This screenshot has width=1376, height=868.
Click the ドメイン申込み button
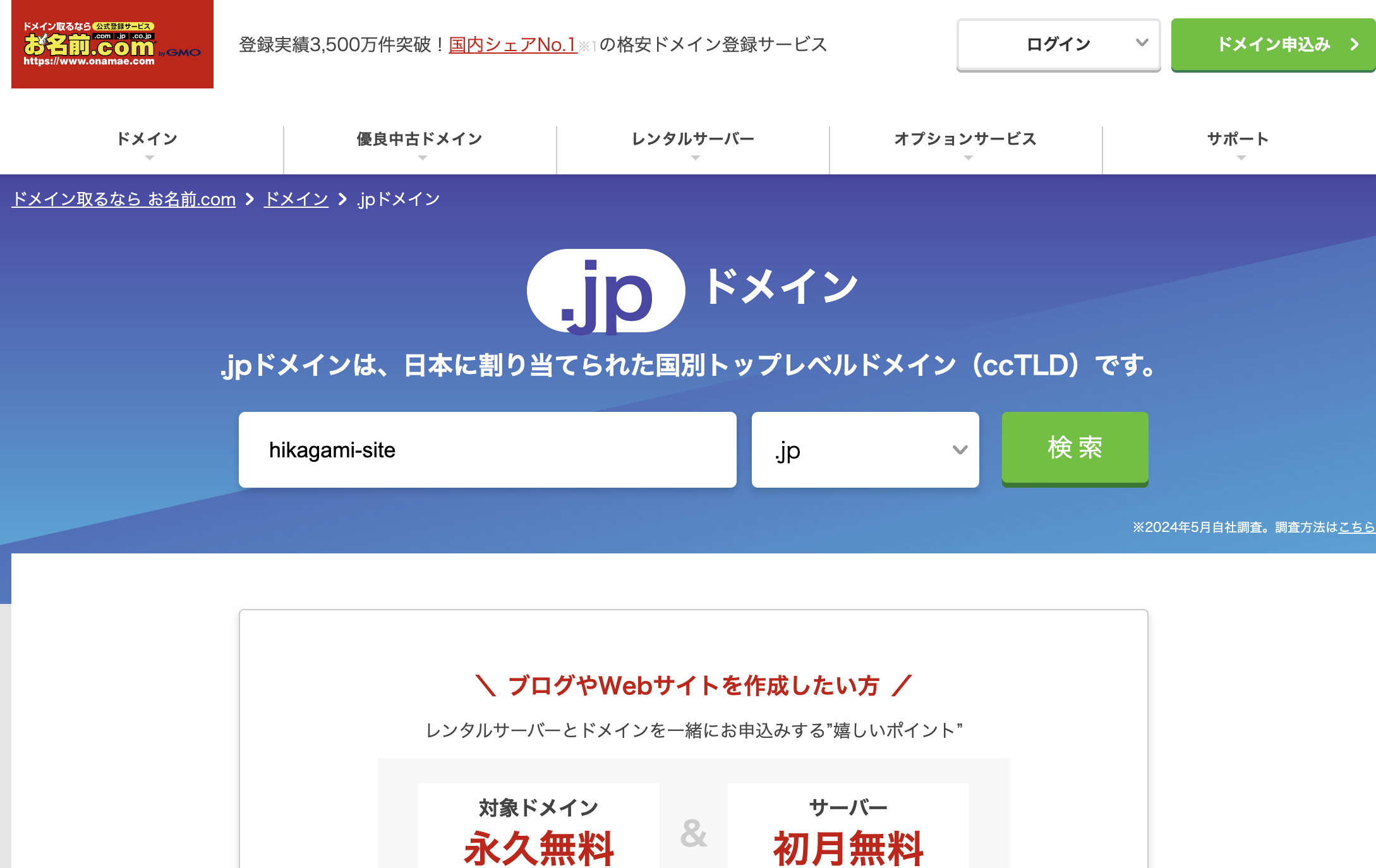[x=1272, y=44]
